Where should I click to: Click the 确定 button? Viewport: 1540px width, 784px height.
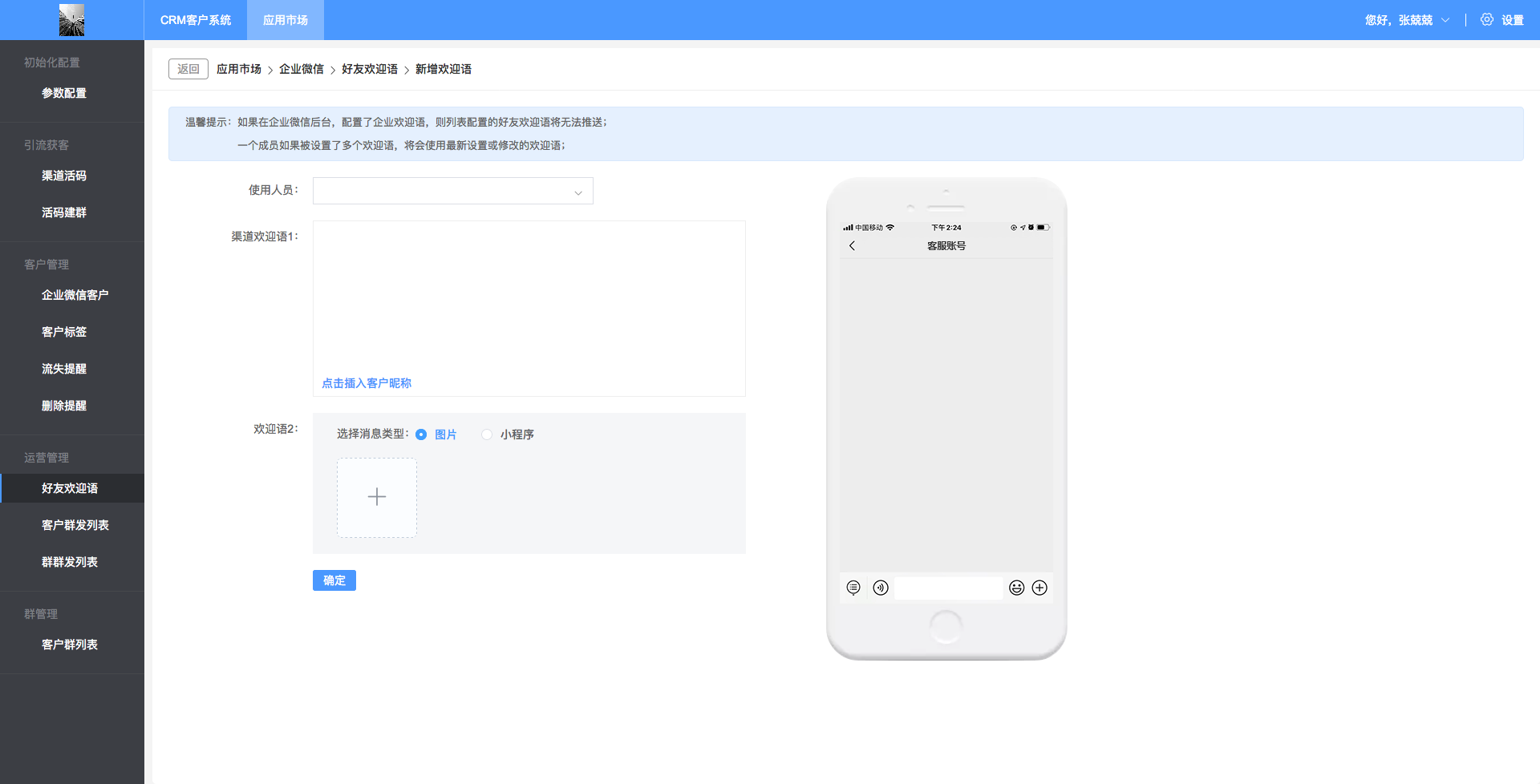click(334, 580)
